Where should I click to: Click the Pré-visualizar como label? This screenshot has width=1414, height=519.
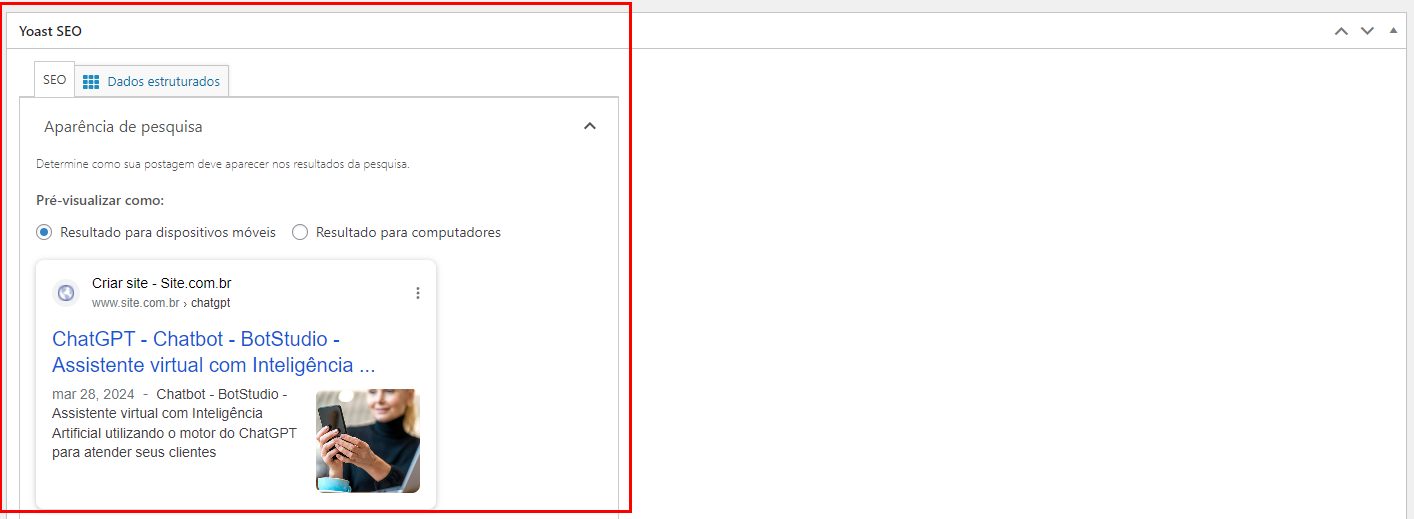tap(100, 200)
